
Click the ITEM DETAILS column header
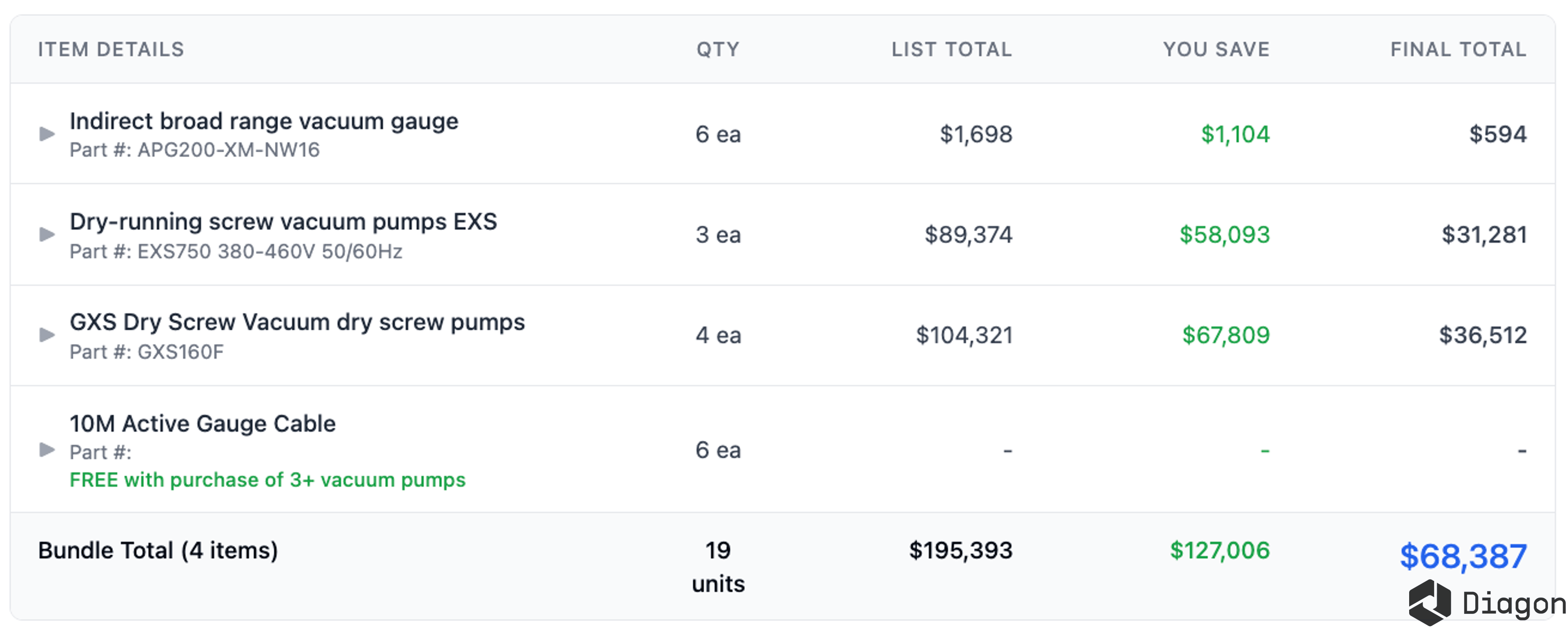(111, 49)
